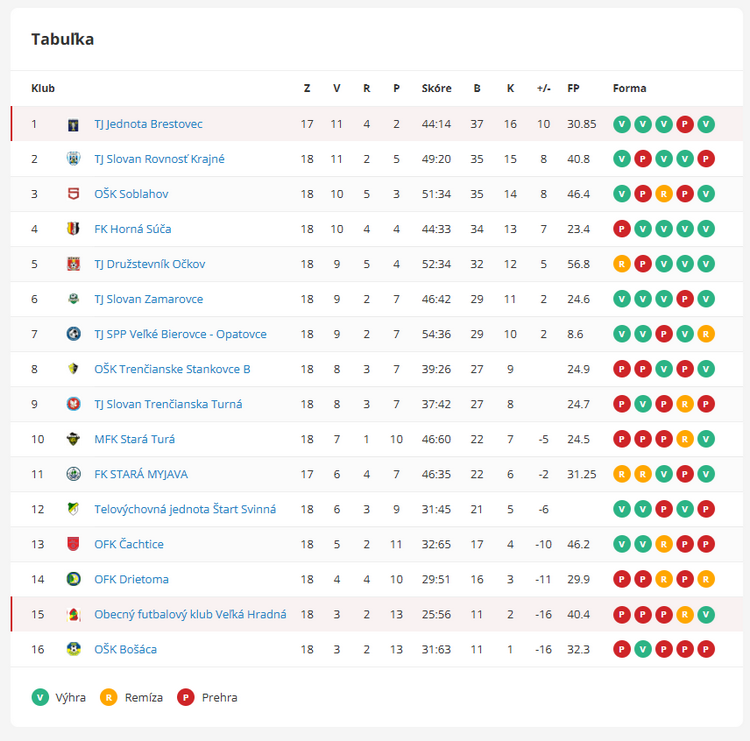Screen dimensions: 750x741
Task: Open OŠK Trenčianske Stankovce B link
Action: tap(172, 369)
